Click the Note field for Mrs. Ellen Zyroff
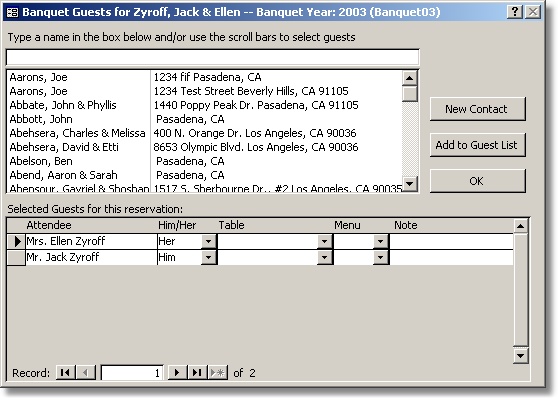The image size is (558, 400). pos(451,241)
